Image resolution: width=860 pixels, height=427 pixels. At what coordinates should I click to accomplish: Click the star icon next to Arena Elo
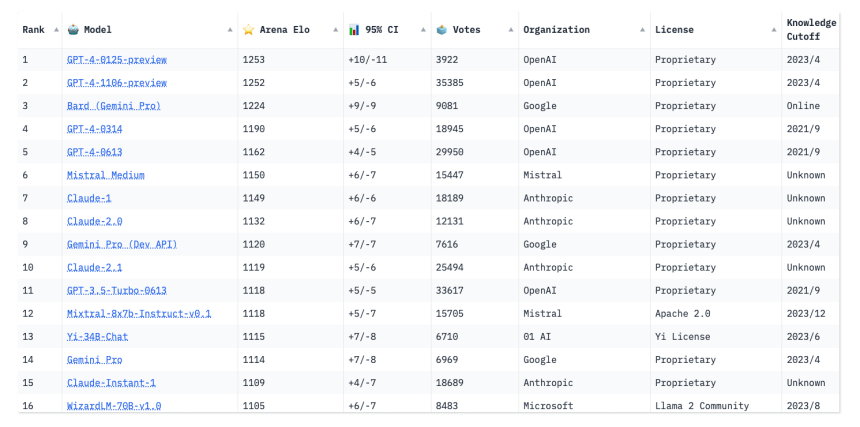(x=248, y=30)
